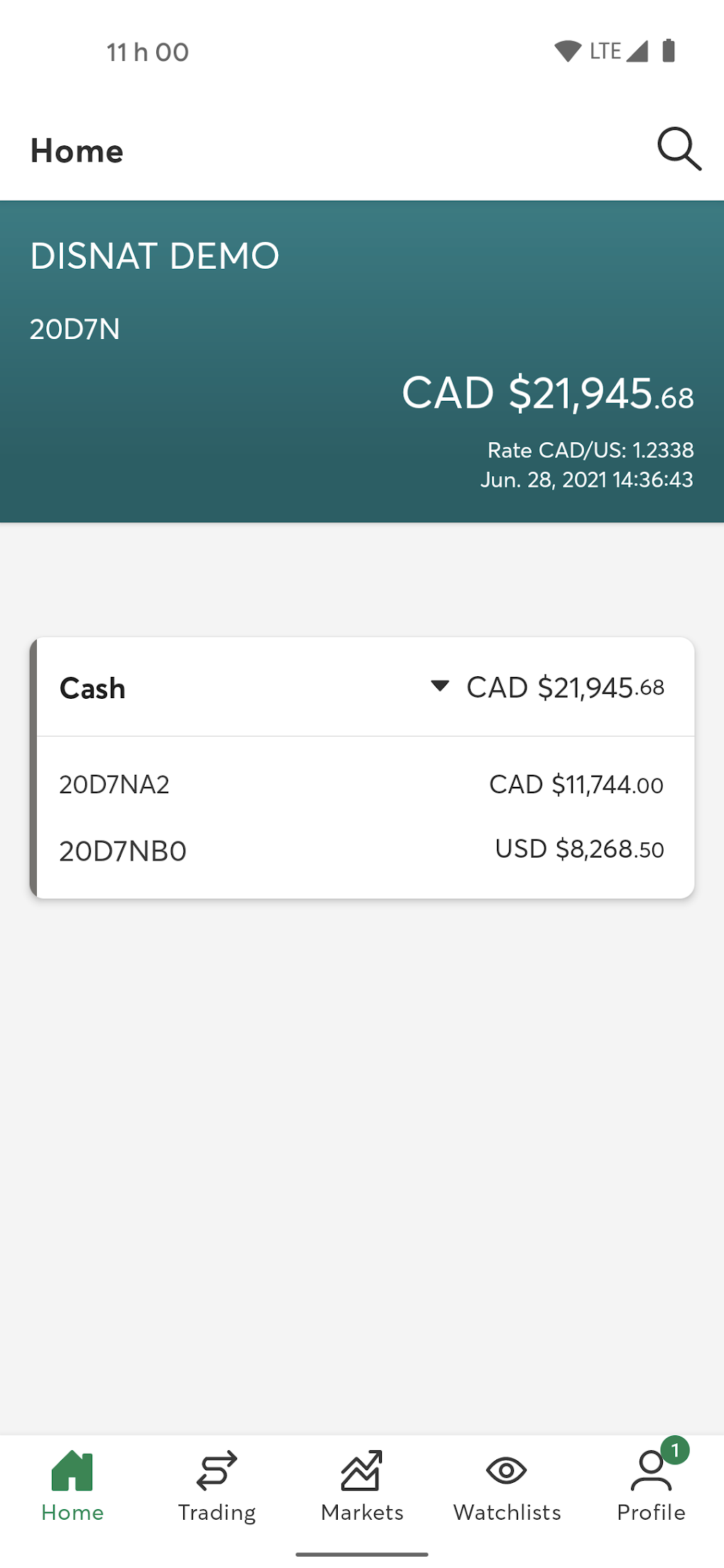The image size is (724, 1568).
Task: Expand Cash total CAD $21,945.68
Action: pyautogui.click(x=565, y=688)
